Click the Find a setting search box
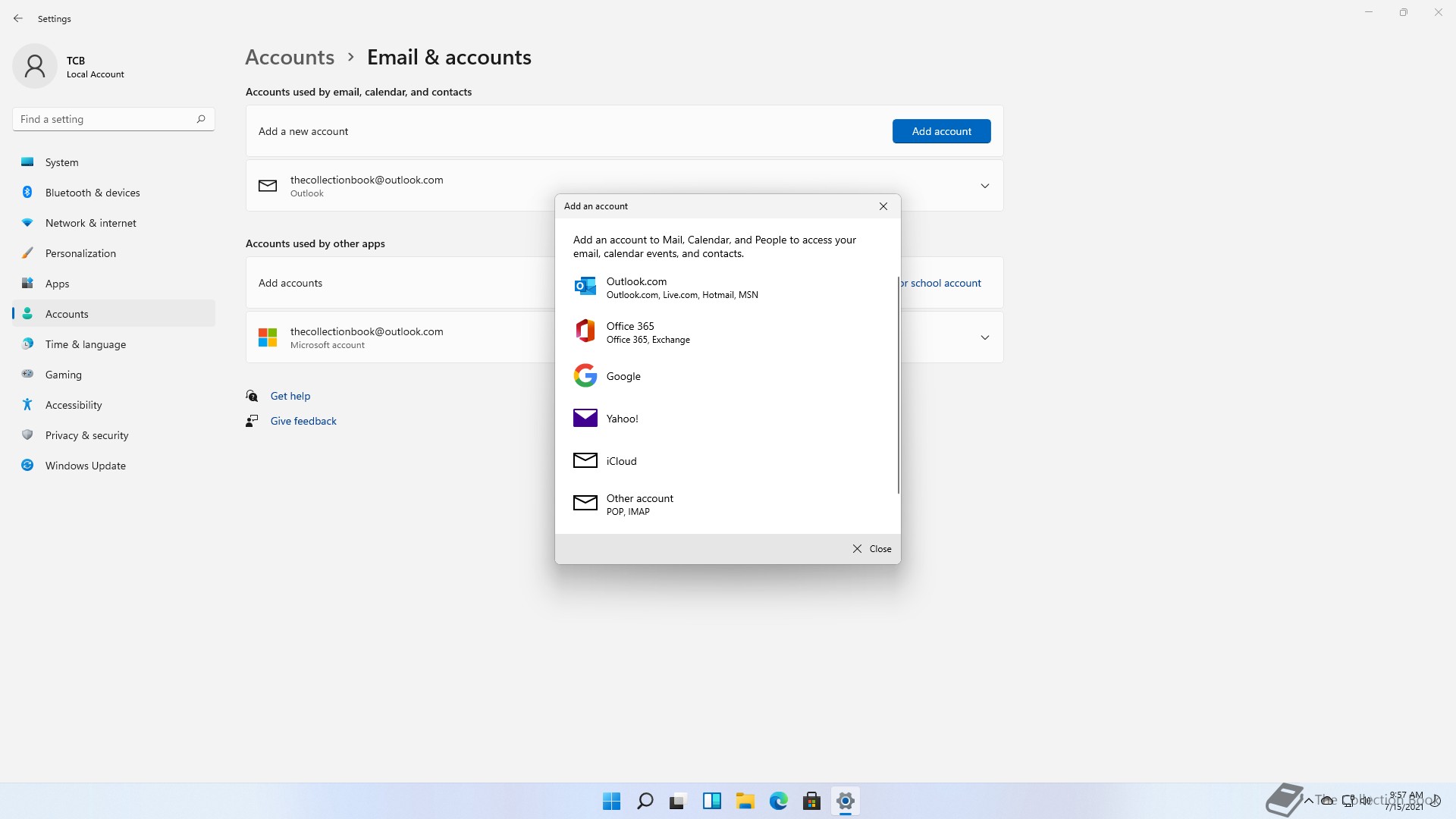Screen dimensions: 1456x819 click(106, 119)
